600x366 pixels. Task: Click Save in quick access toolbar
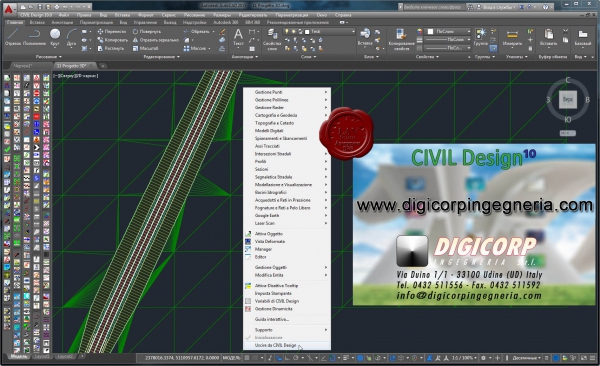point(40,7)
